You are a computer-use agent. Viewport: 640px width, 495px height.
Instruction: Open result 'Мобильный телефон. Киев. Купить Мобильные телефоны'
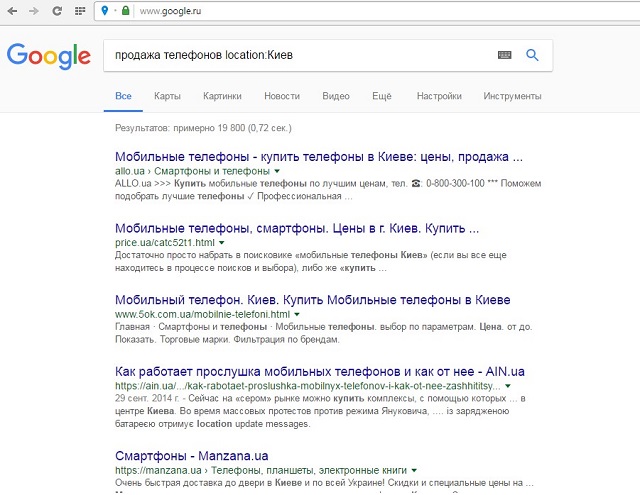(x=313, y=300)
